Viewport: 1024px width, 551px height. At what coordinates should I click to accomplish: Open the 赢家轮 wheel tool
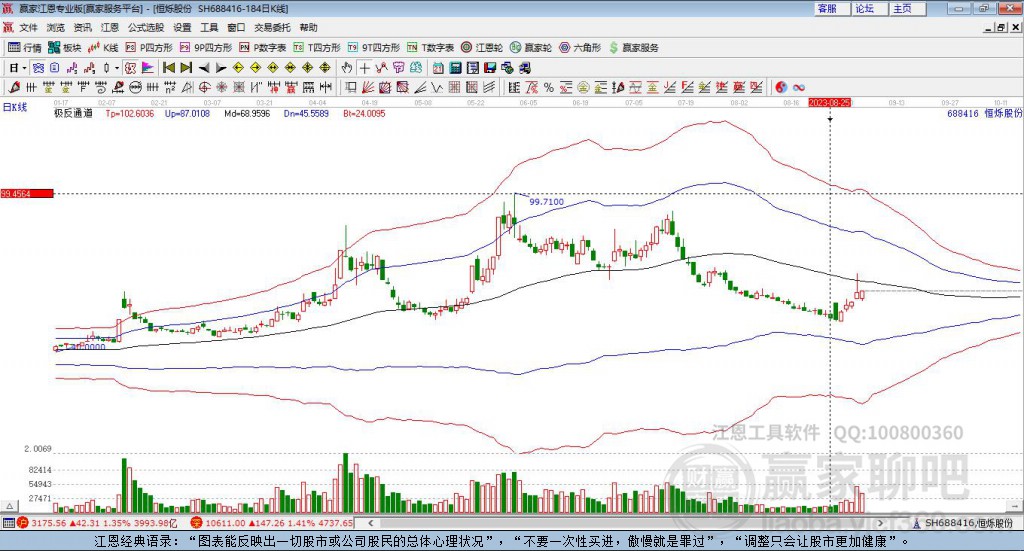(531, 48)
